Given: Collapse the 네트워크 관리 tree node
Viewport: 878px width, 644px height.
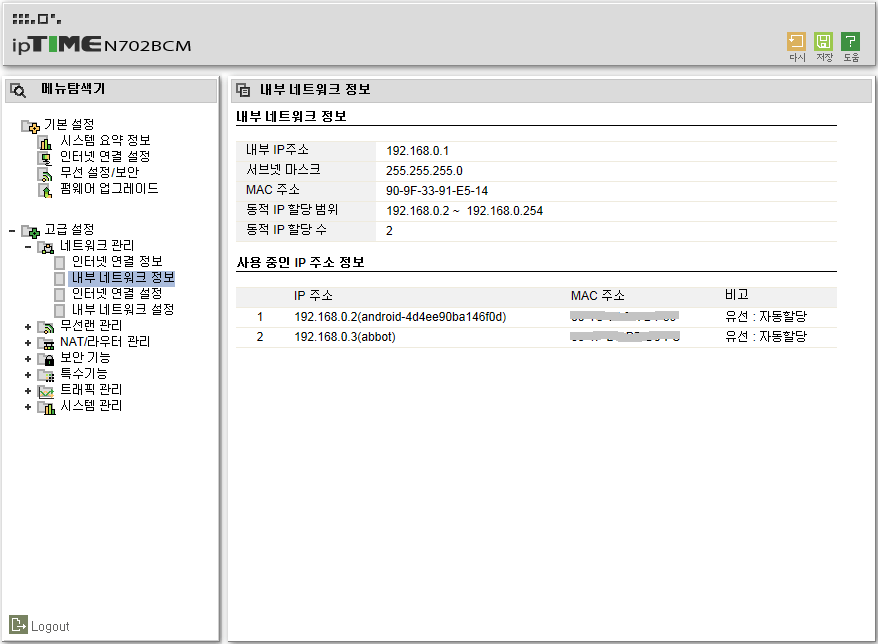Looking at the screenshot, I should [28, 247].
